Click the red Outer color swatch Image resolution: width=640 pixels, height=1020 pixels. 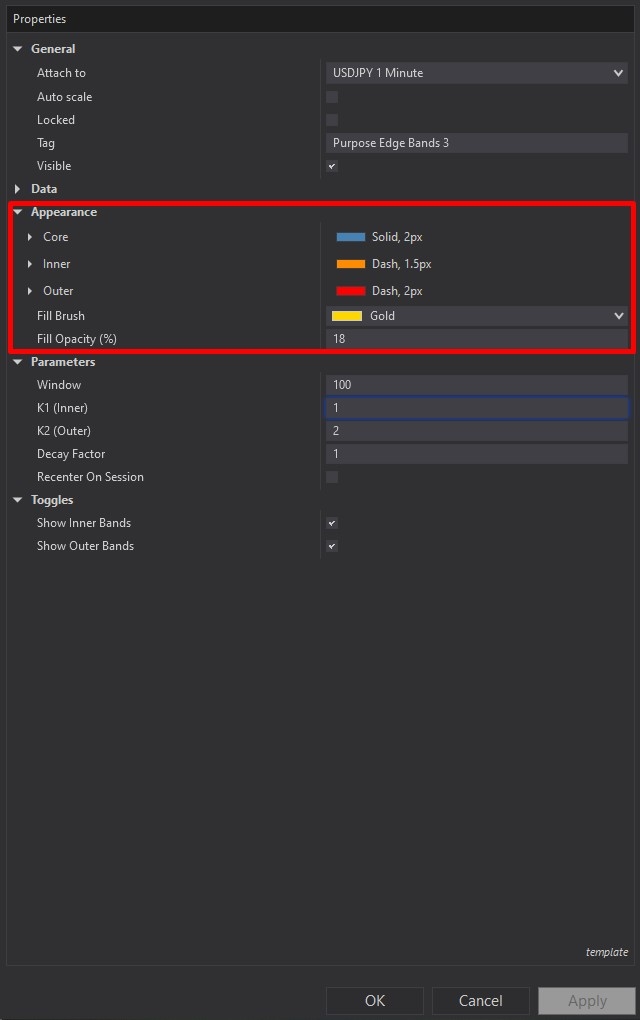(x=351, y=291)
